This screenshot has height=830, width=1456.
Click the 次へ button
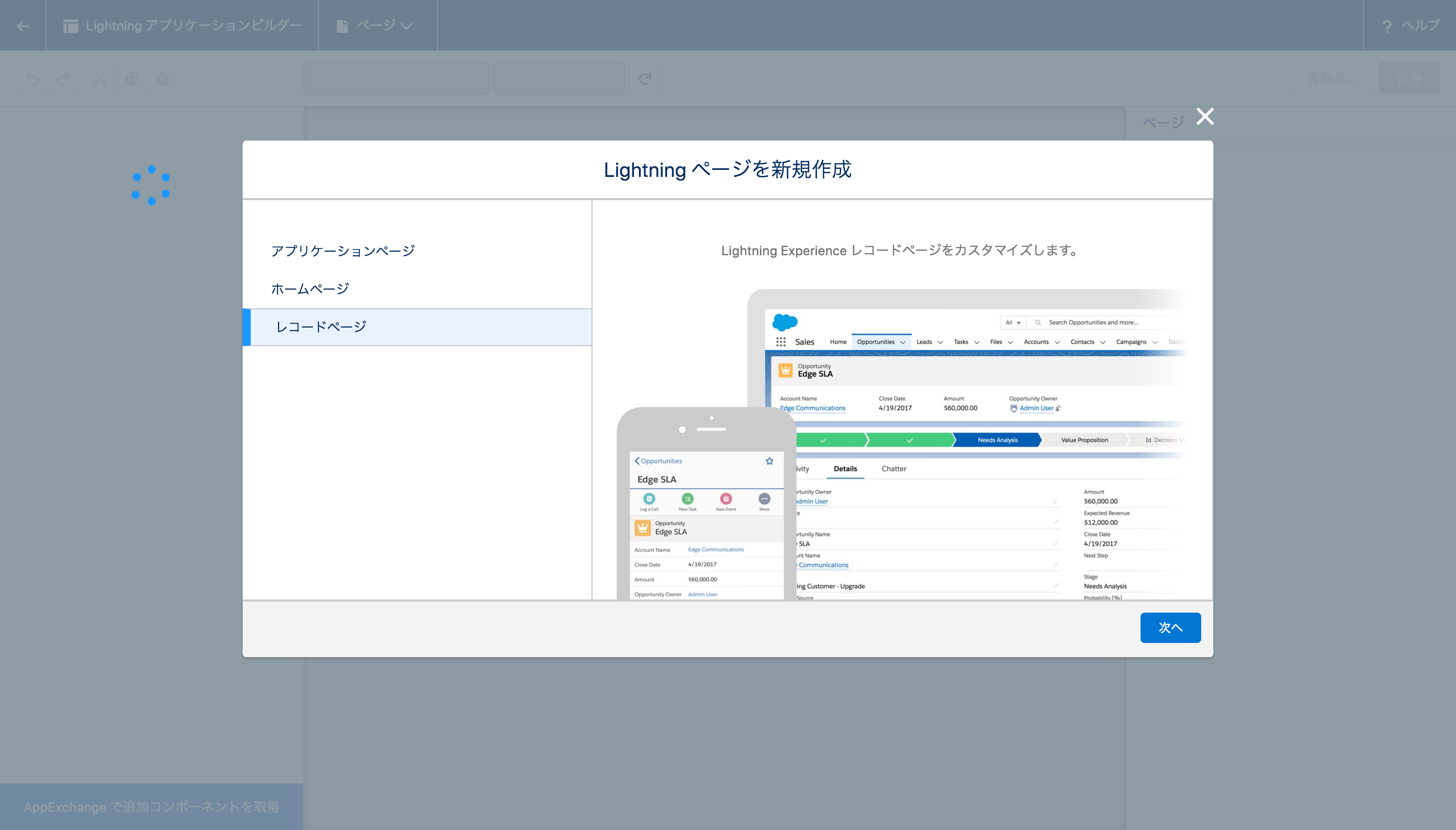(1170, 627)
